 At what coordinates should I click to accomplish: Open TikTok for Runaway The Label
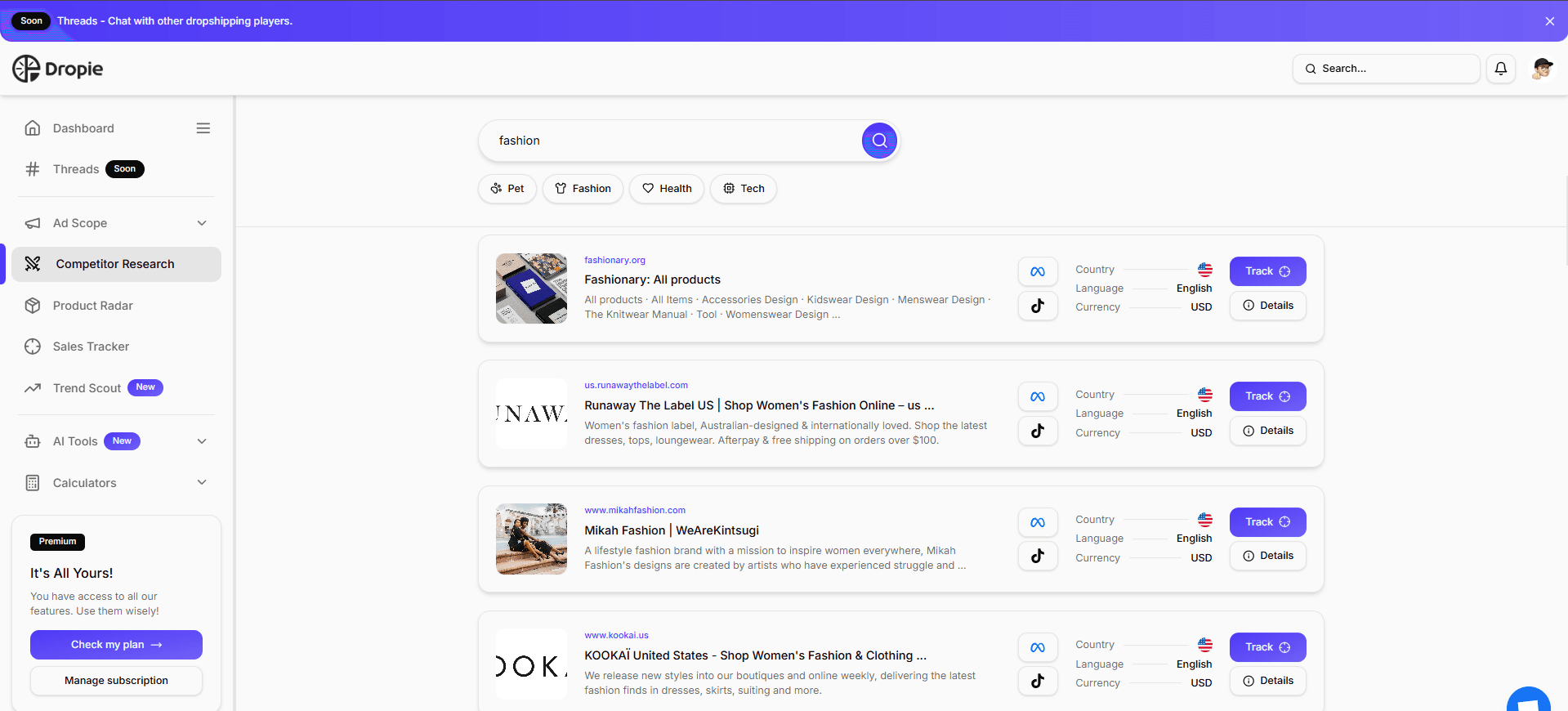point(1038,431)
